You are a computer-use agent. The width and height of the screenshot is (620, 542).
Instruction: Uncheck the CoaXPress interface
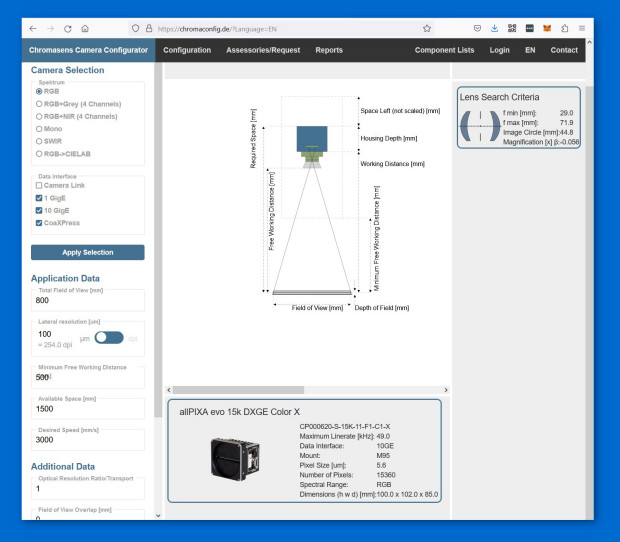(x=39, y=223)
